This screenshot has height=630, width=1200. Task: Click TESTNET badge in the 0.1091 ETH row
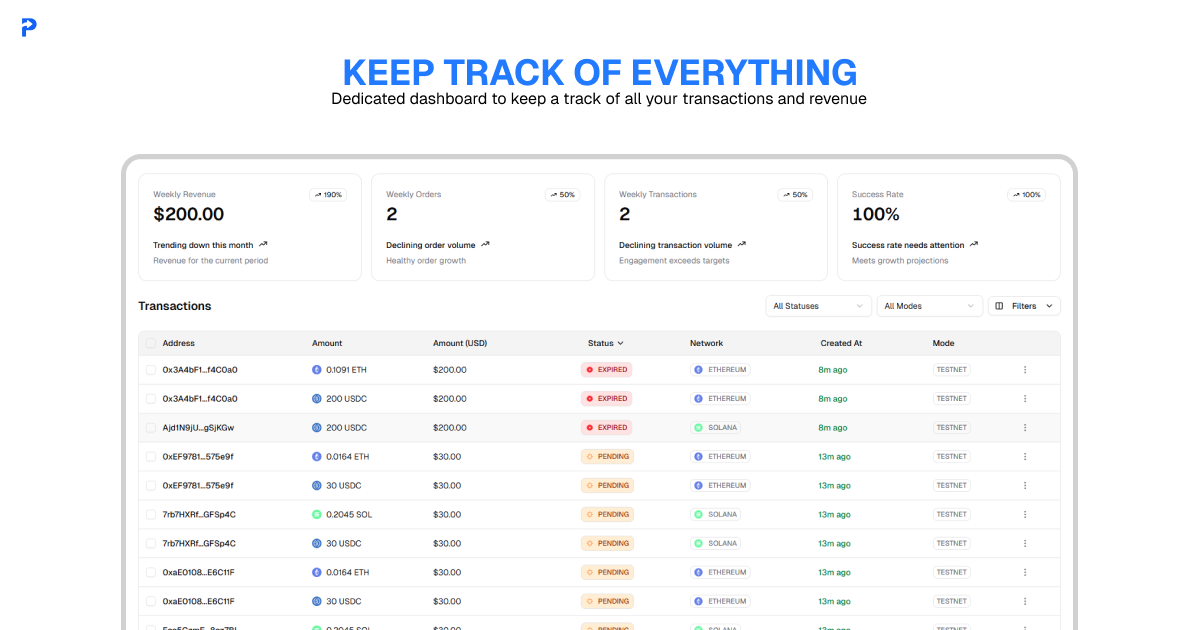click(x=952, y=370)
